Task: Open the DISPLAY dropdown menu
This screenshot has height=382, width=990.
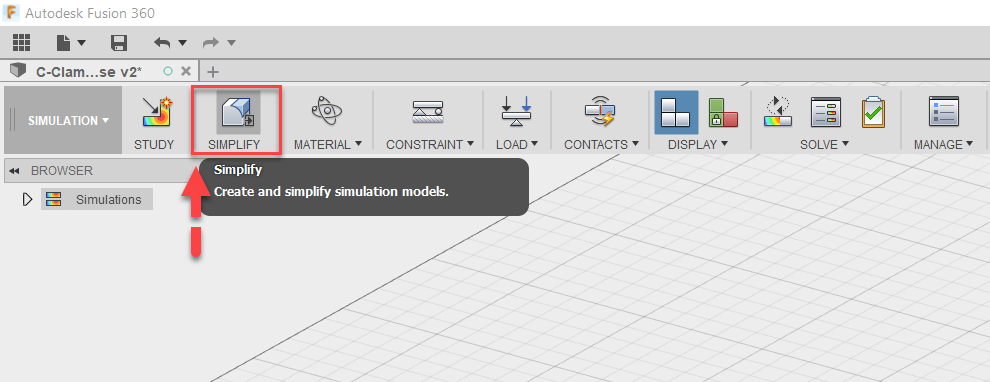Action: (698, 145)
